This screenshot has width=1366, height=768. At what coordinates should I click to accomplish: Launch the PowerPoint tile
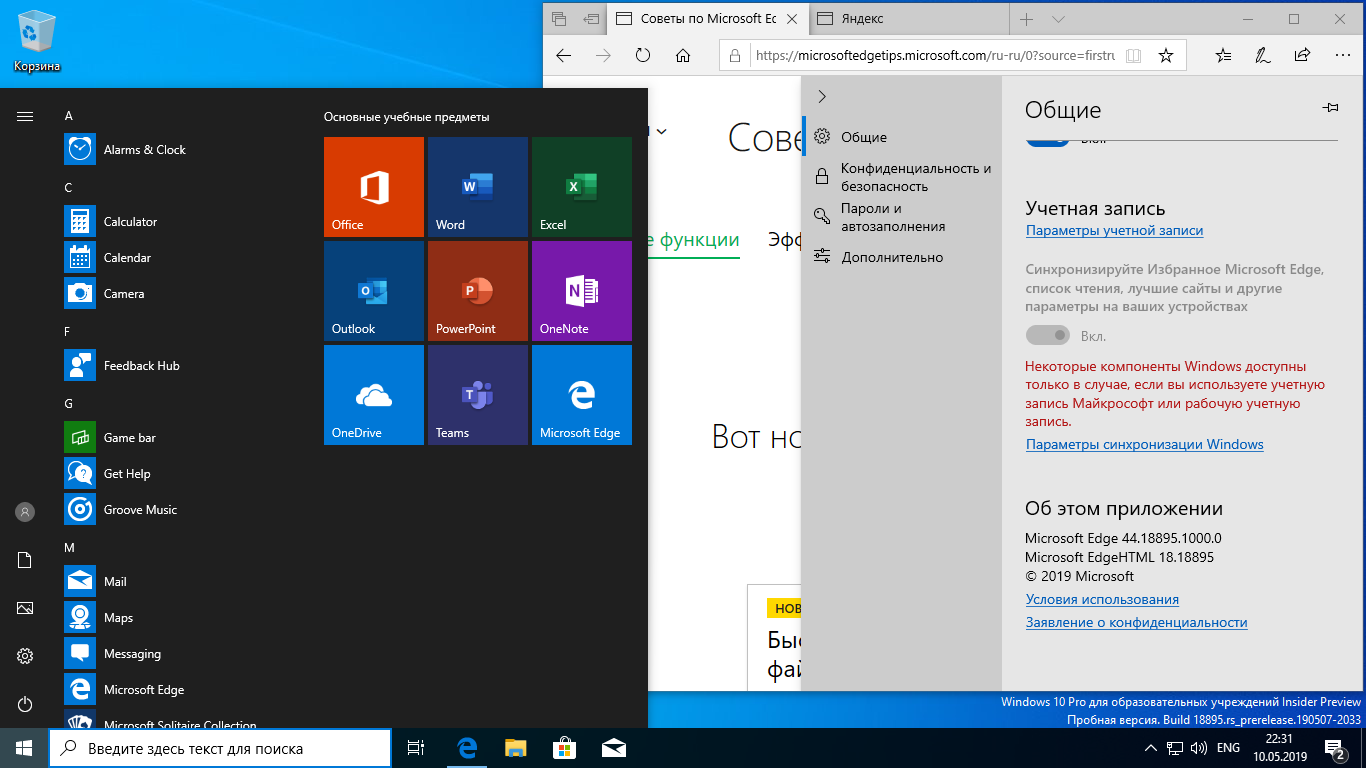click(x=478, y=291)
